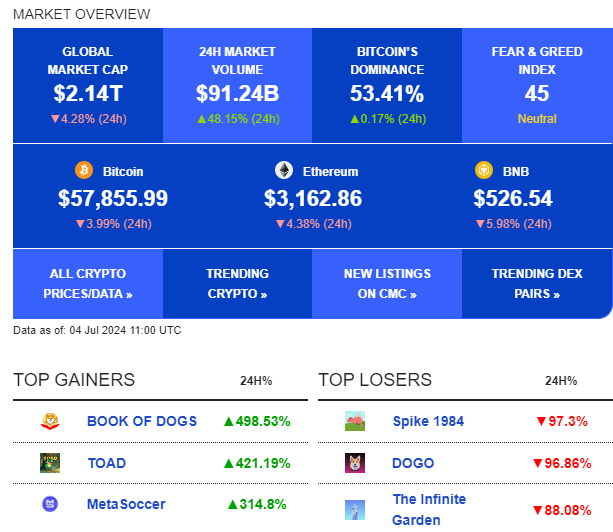Image resolution: width=613 pixels, height=532 pixels.
Task: Click the TOP GAINERS heading
Action: coord(74,380)
